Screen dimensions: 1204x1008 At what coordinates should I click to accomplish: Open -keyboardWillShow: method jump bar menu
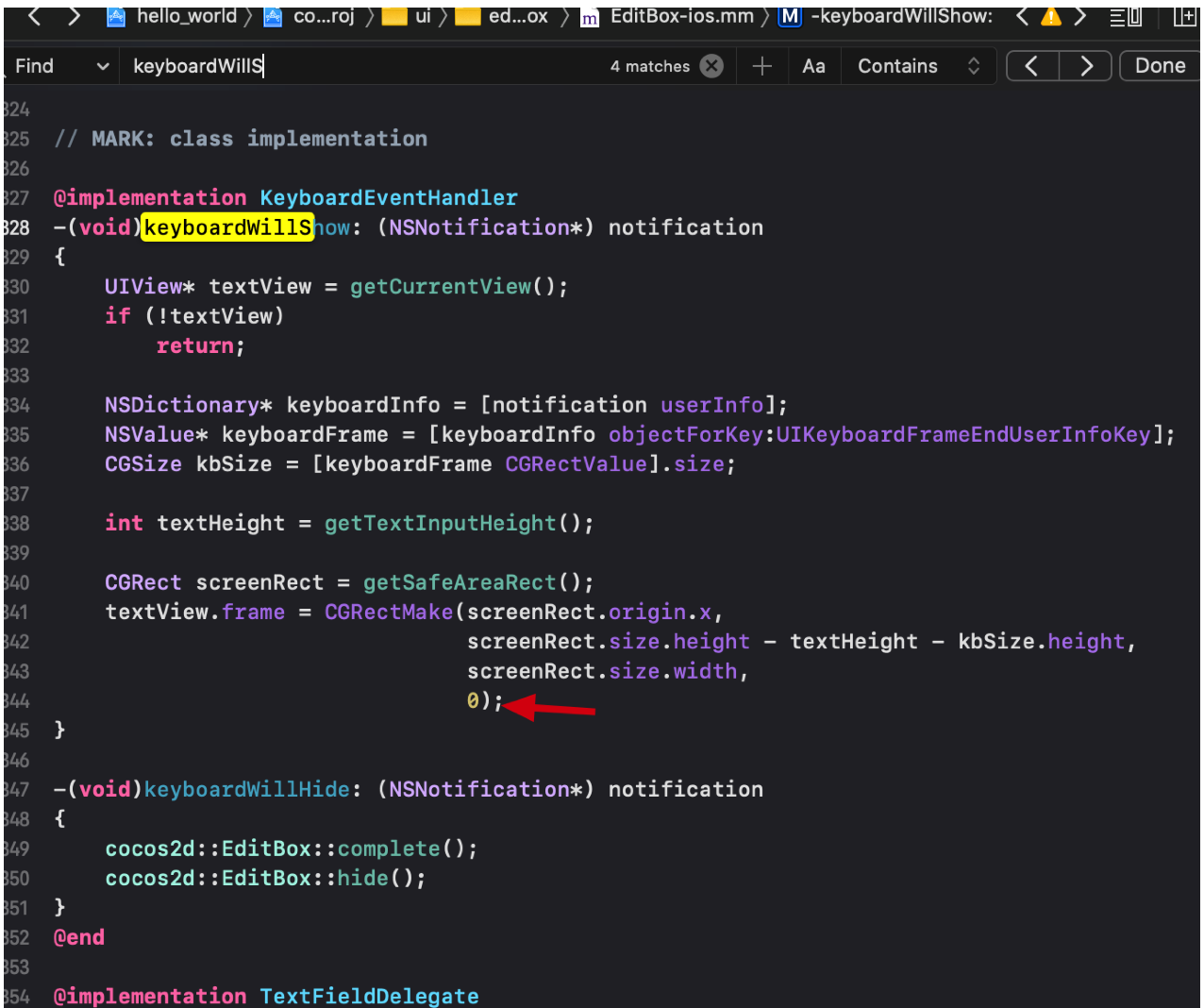887,16
